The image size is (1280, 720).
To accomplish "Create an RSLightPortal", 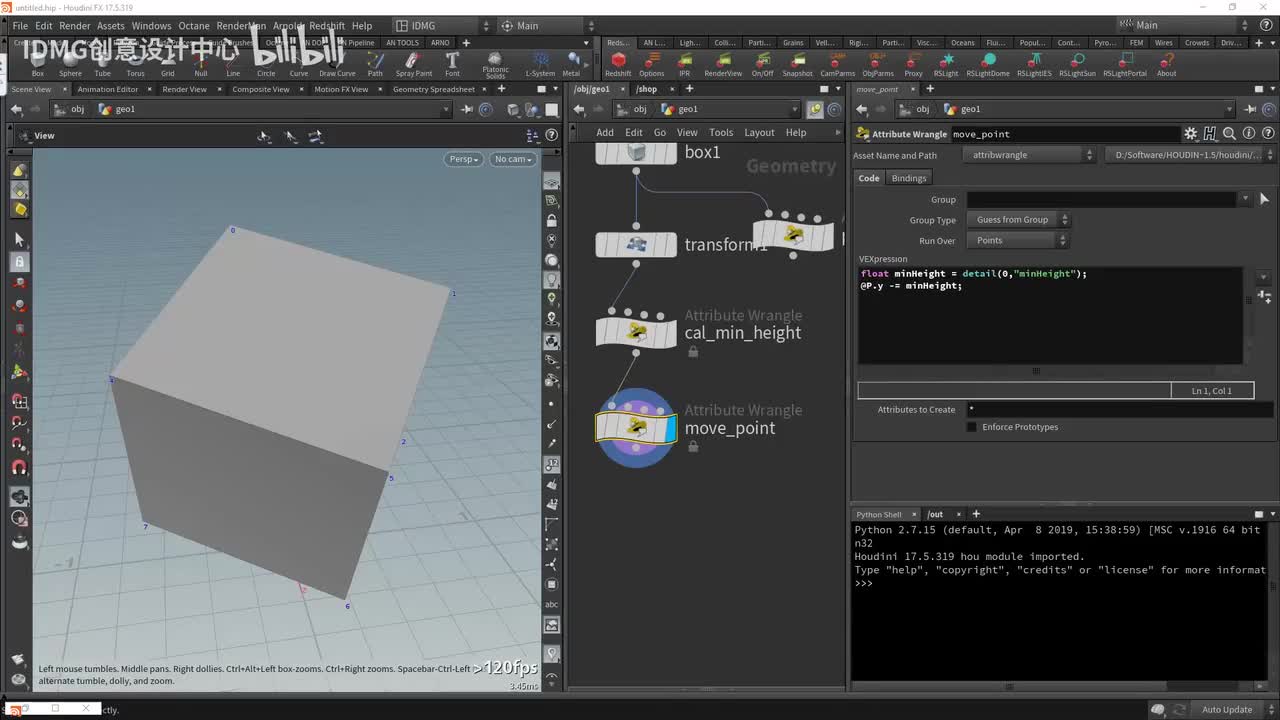I will coord(1125,66).
